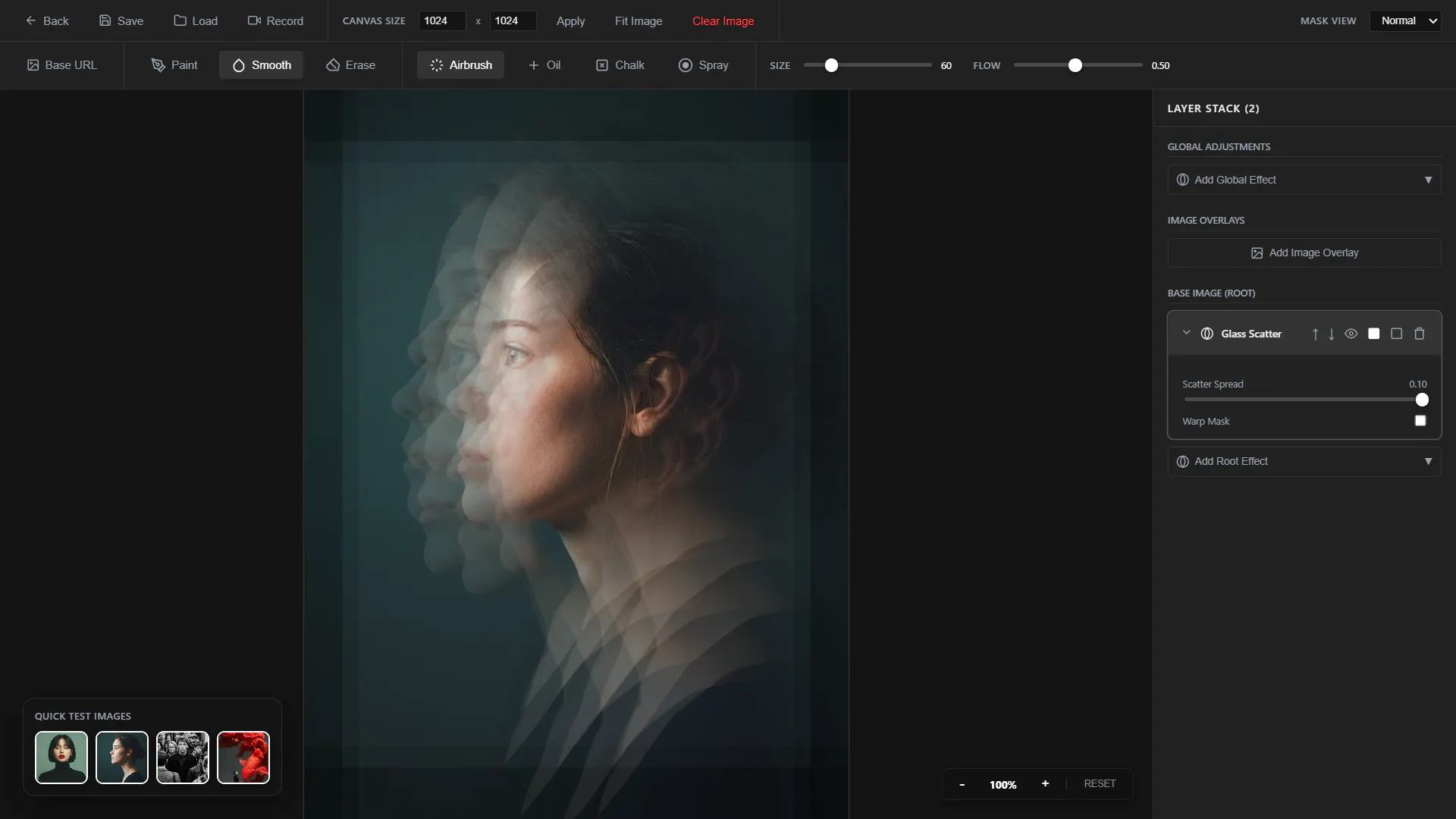Screen dimensions: 1456x819
Task: Click the Layer Stack (2) header
Action: tap(1213, 108)
